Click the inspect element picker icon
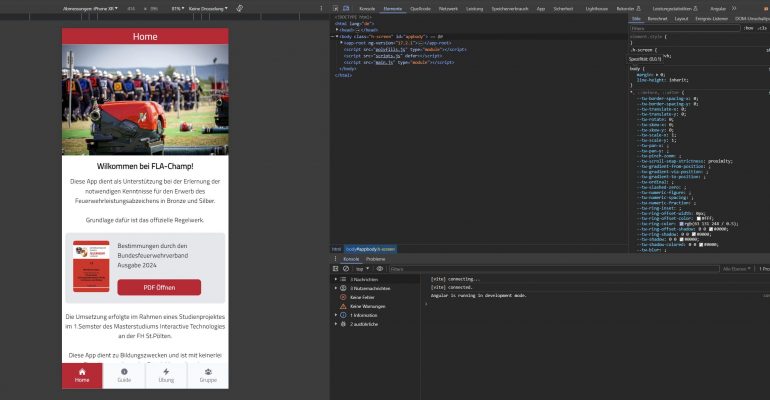The width and height of the screenshot is (770, 400). point(335,8)
